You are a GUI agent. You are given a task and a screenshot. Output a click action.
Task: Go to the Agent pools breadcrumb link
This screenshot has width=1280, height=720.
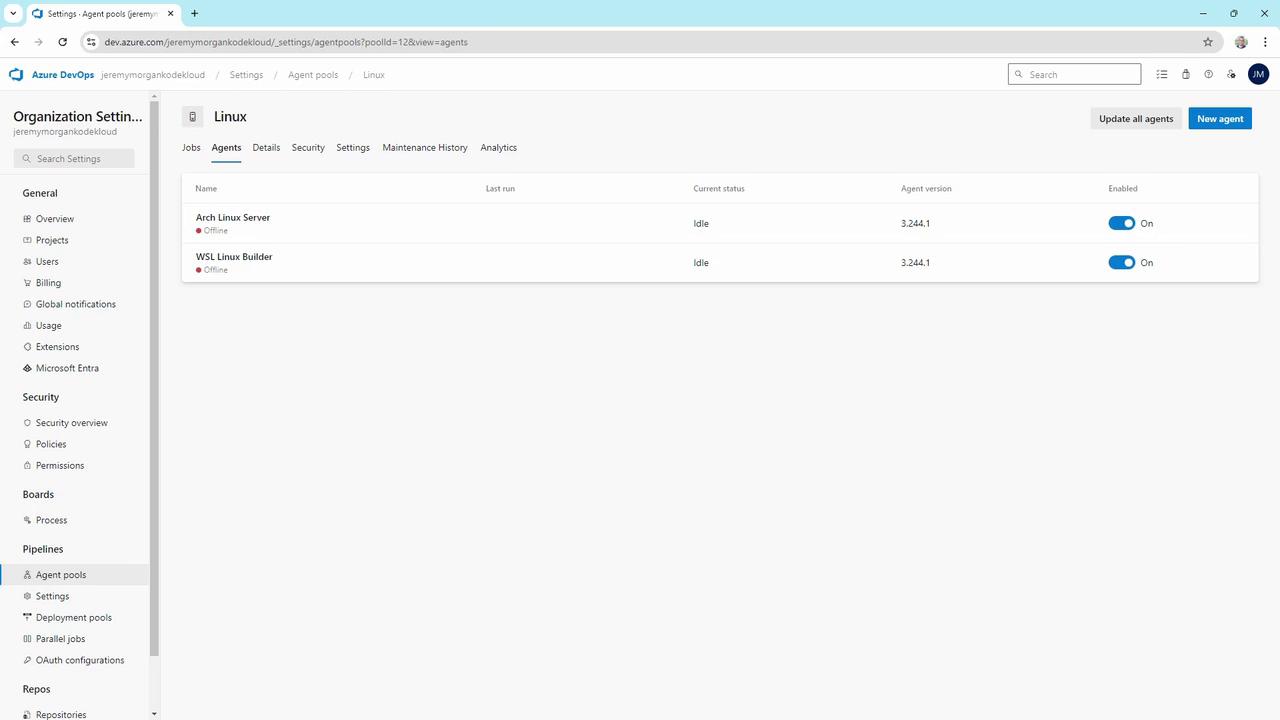coord(313,75)
